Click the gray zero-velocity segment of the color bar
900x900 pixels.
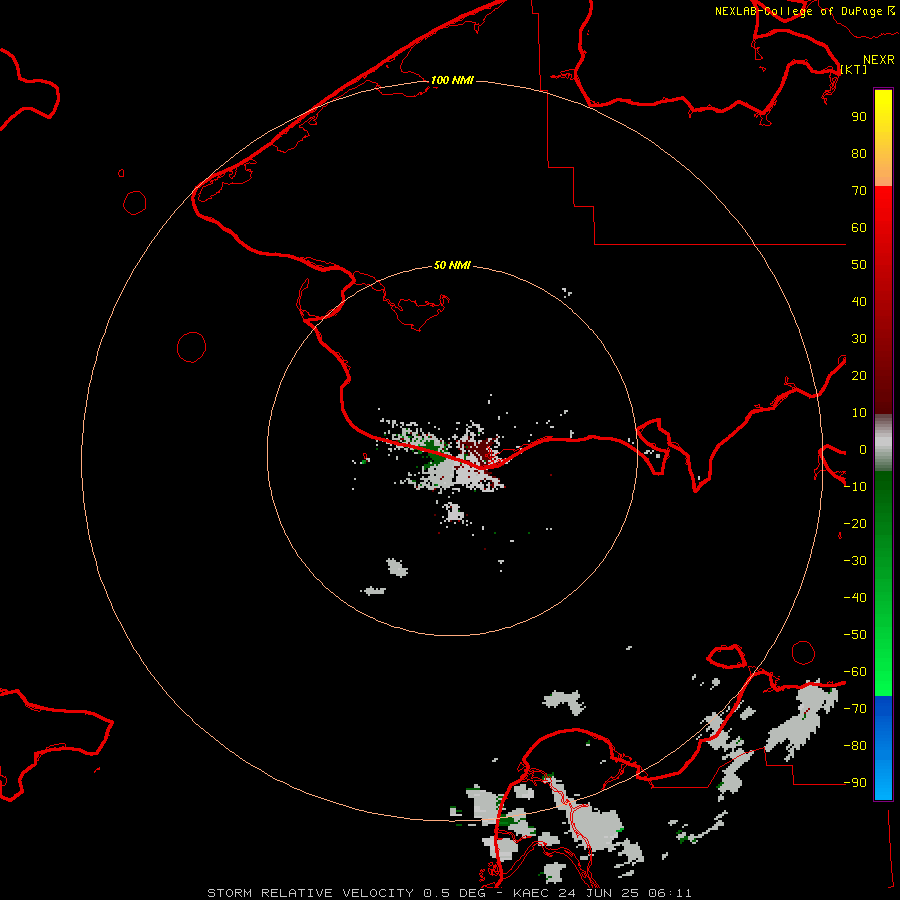coord(883,443)
